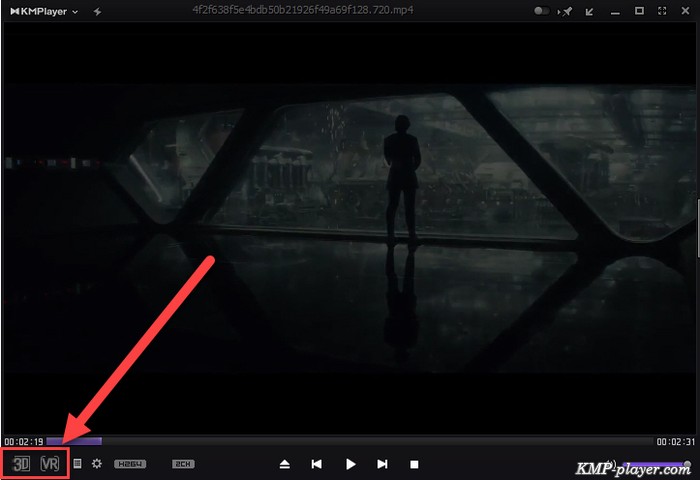
Task: Pin window always on top
Action: point(566,12)
